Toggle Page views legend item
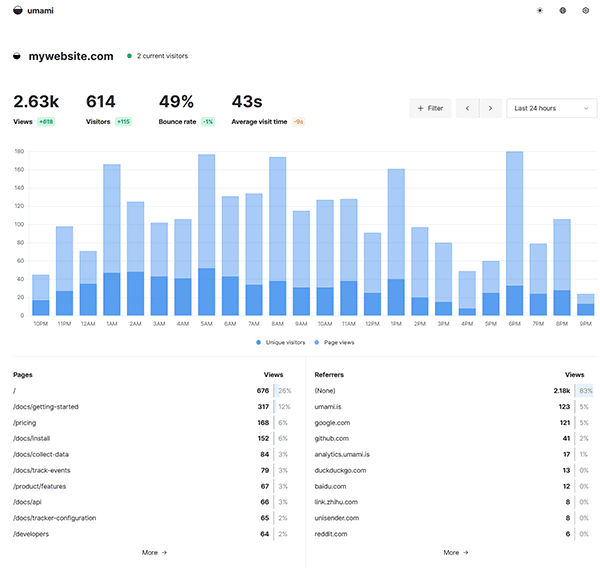 pos(334,342)
